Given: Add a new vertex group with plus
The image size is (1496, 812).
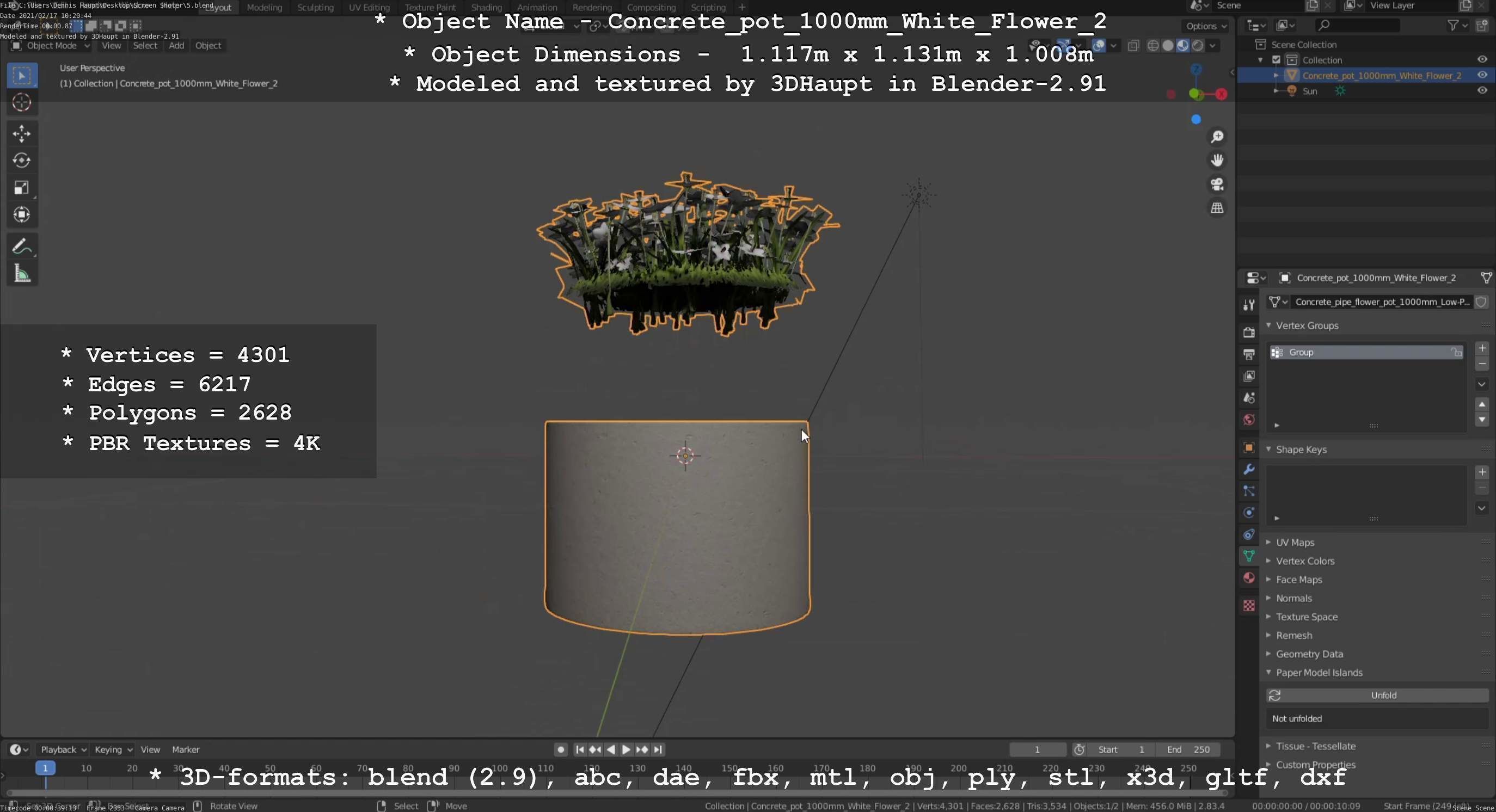Looking at the screenshot, I should [x=1482, y=348].
